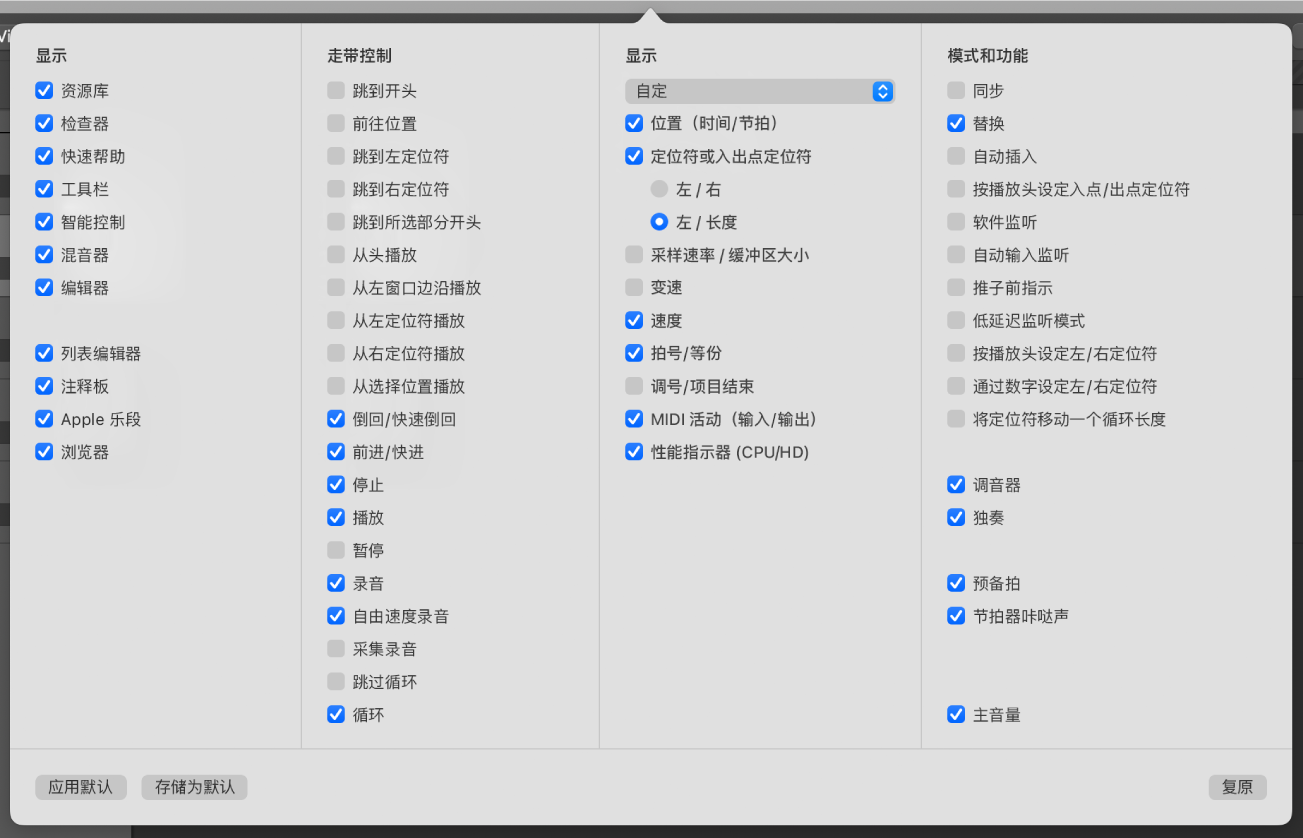The height and width of the screenshot is (838, 1303).
Task: Check 从左窗口边沿播放 option
Action: (336, 288)
